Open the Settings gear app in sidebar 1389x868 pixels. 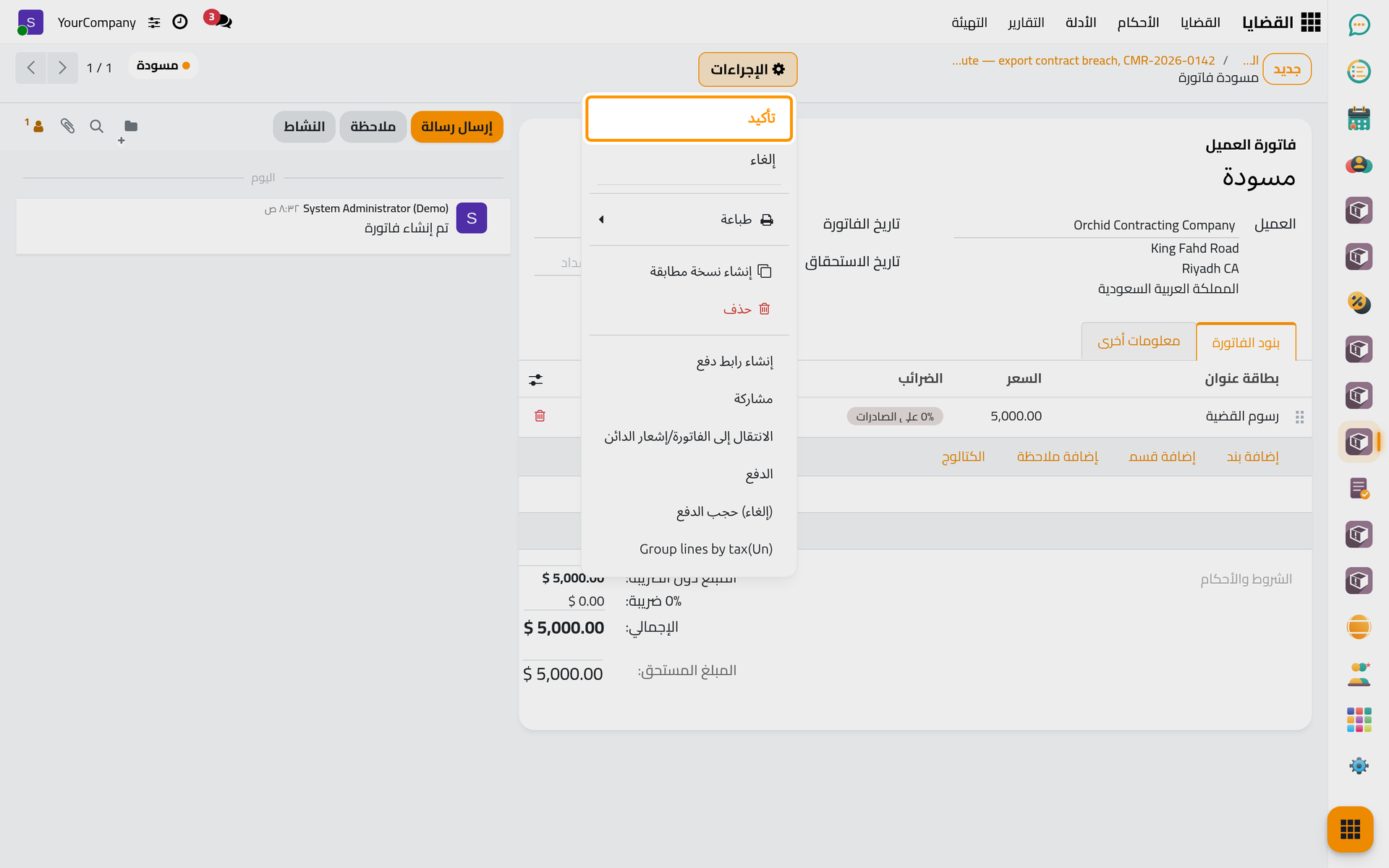click(x=1359, y=766)
